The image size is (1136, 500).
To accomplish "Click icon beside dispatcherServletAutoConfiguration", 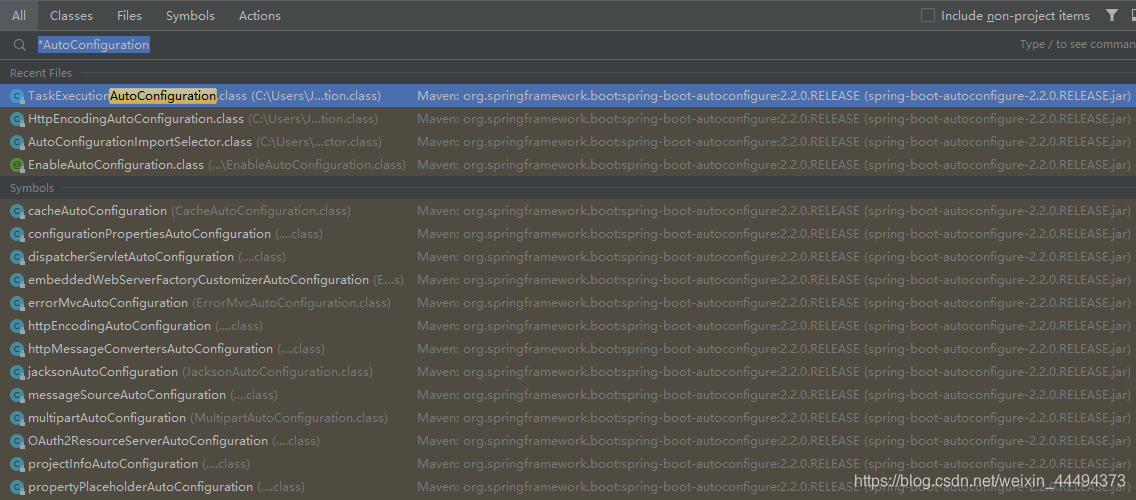I will pyautogui.click(x=17, y=257).
